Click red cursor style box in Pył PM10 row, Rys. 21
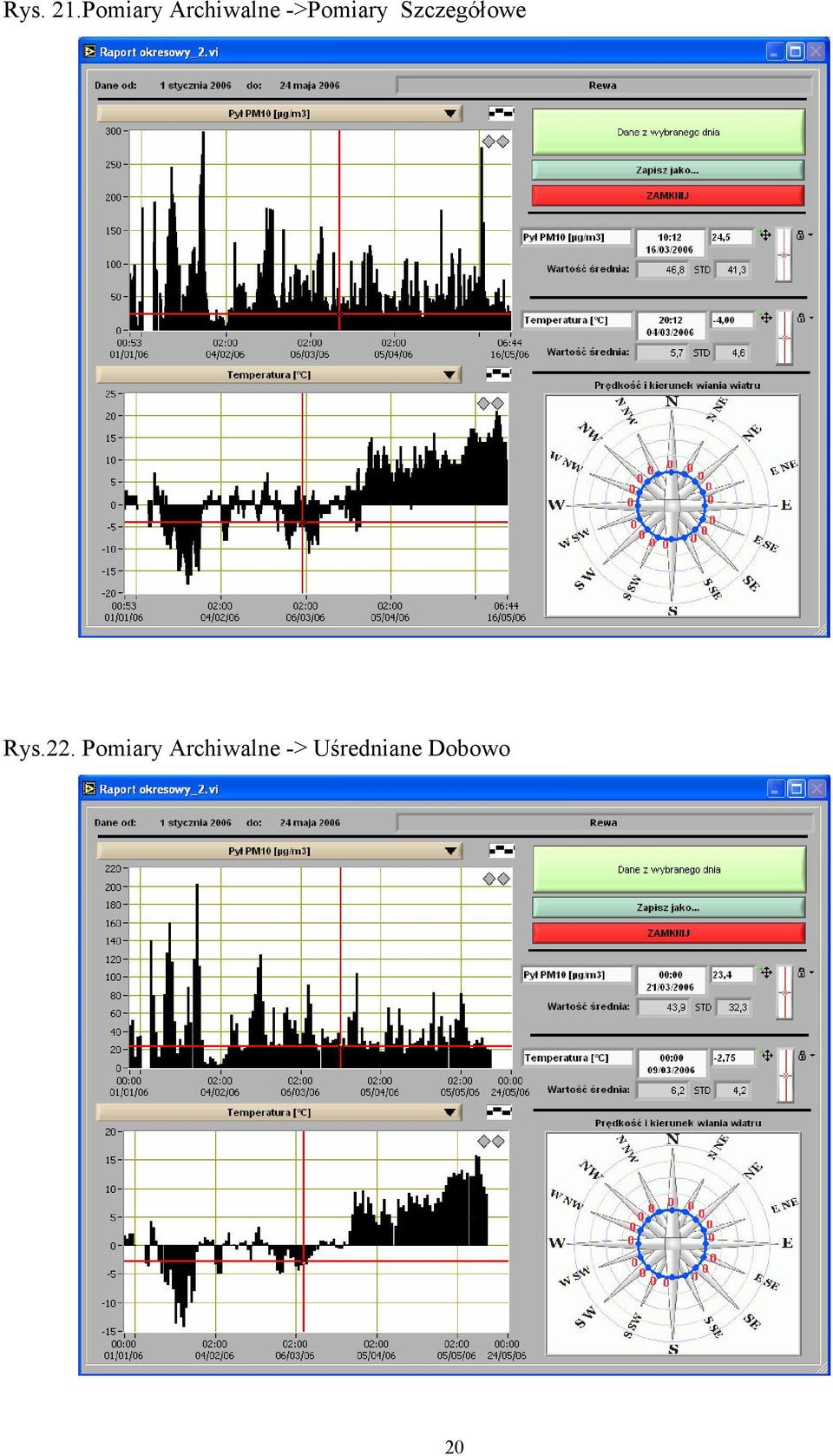The height and width of the screenshot is (1456, 833). (784, 255)
